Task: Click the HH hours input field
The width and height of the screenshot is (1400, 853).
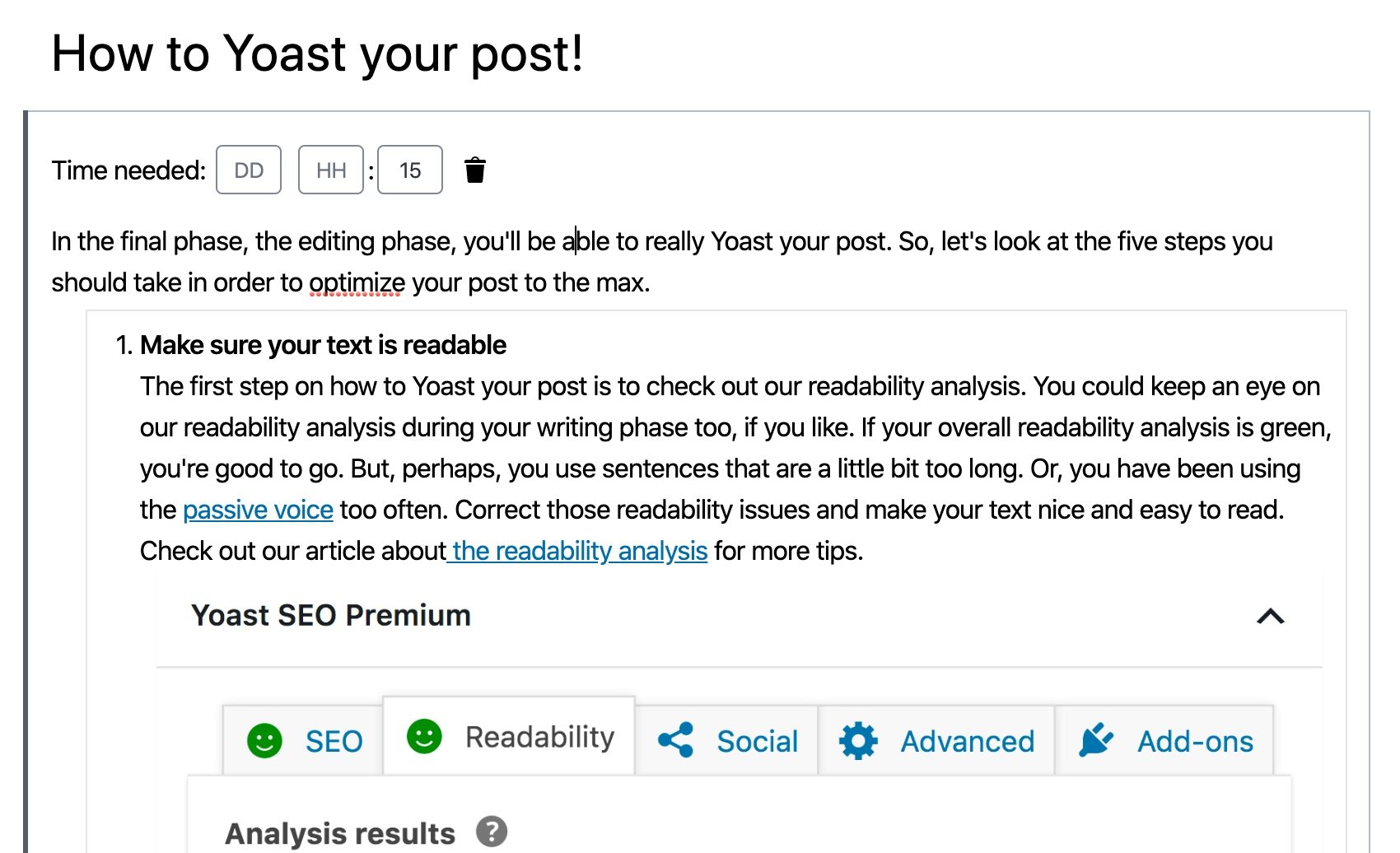Action: tap(330, 170)
